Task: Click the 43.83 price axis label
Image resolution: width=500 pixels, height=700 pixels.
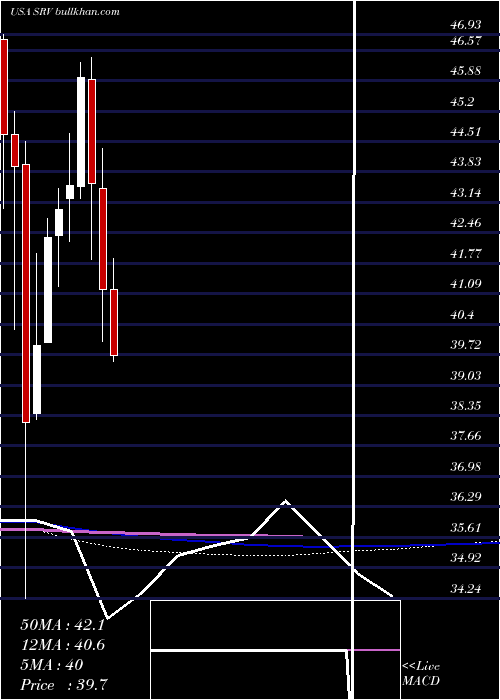Action: pos(465,162)
